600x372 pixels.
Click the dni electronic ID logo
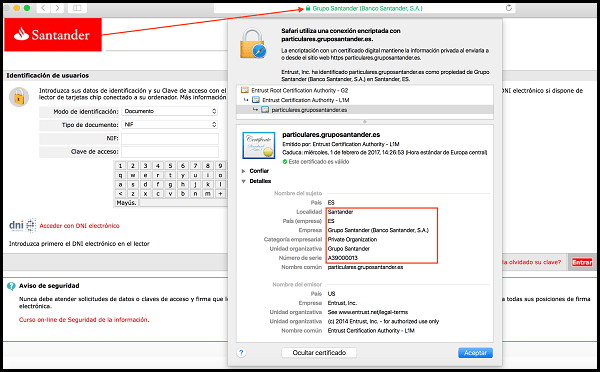[23, 225]
